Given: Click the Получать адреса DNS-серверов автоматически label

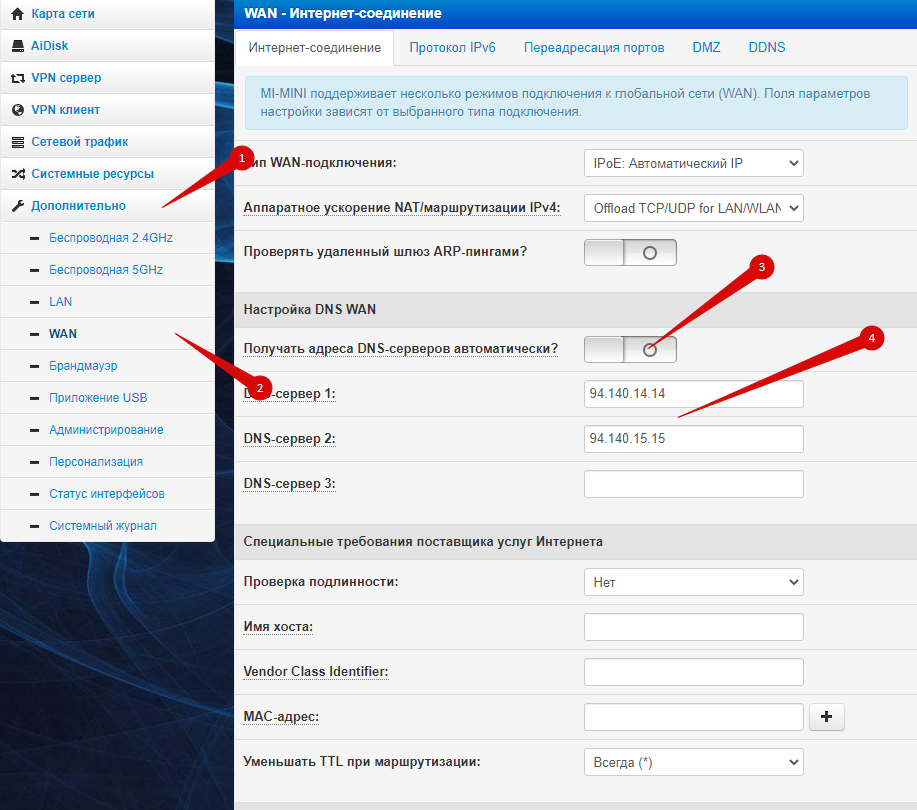Looking at the screenshot, I should pos(401,349).
